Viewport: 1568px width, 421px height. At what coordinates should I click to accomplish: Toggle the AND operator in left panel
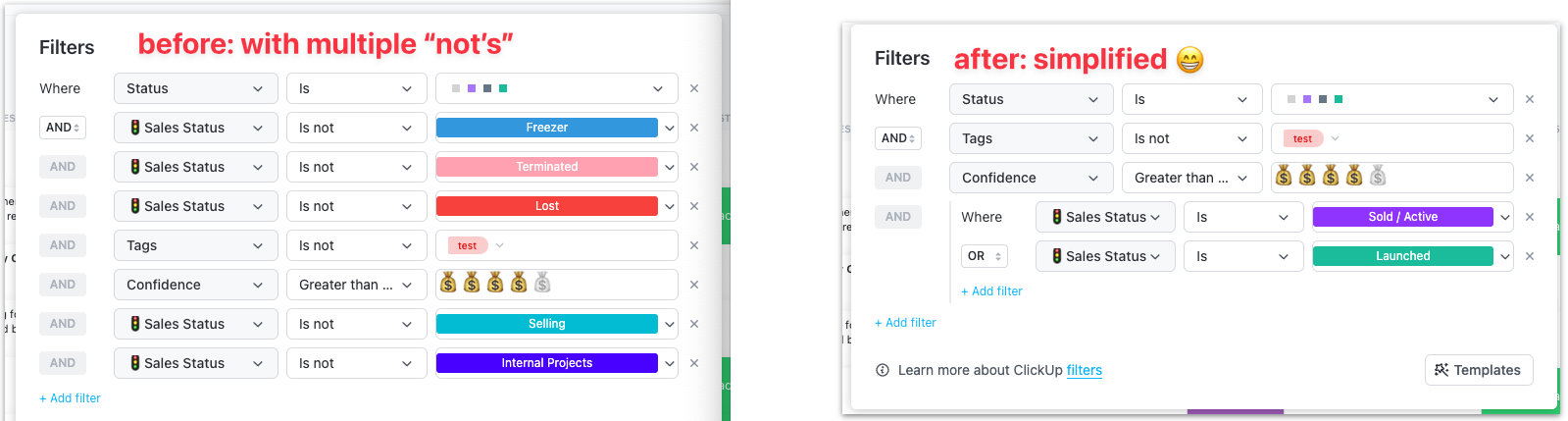click(x=63, y=128)
